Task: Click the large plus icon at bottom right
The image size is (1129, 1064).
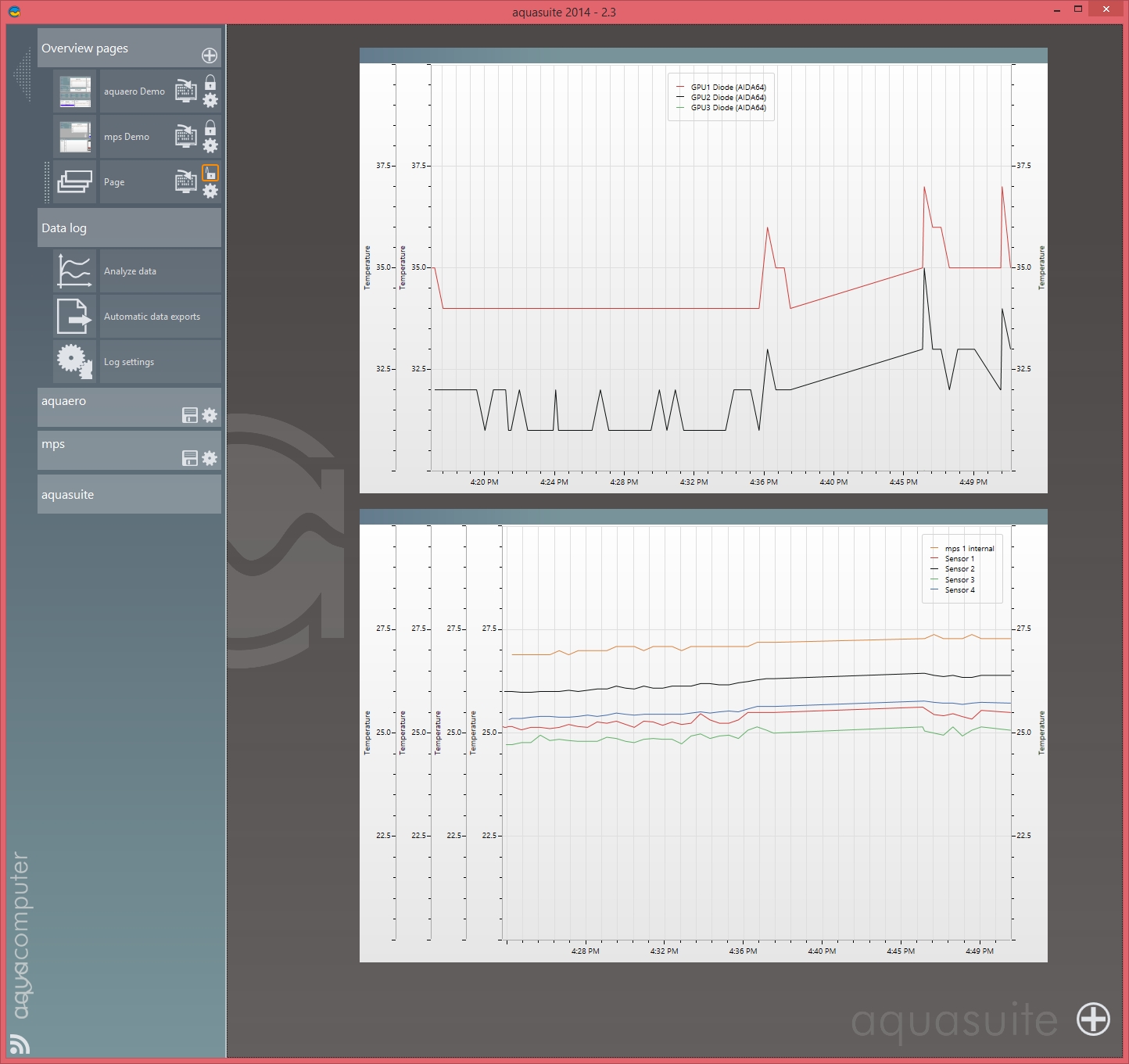Action: click(1093, 1019)
